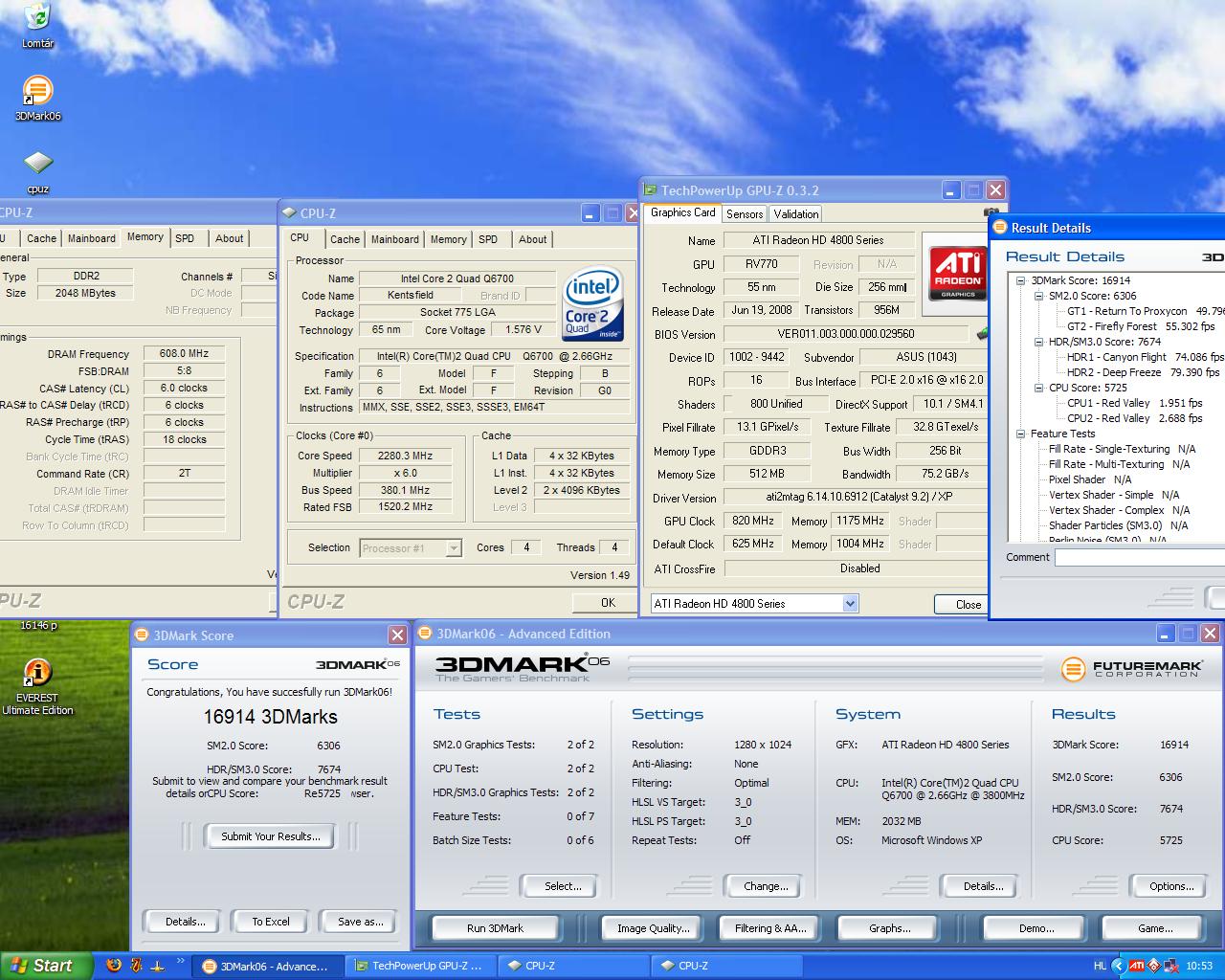Click the third quick launch icon
The width and height of the screenshot is (1225, 980).
click(x=158, y=966)
